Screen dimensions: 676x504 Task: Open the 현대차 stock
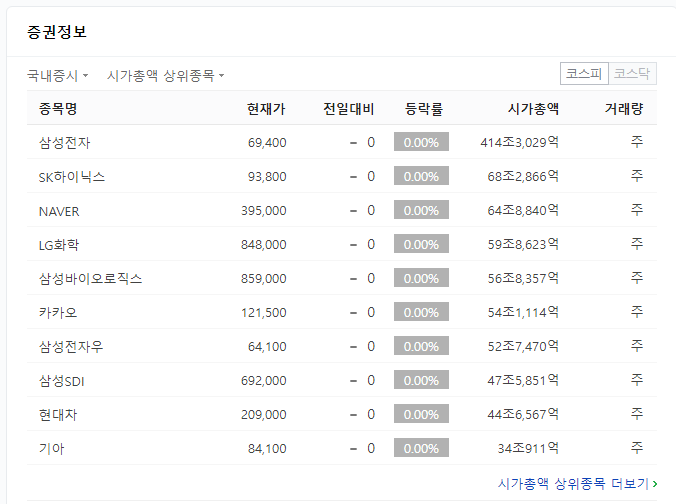pos(58,415)
